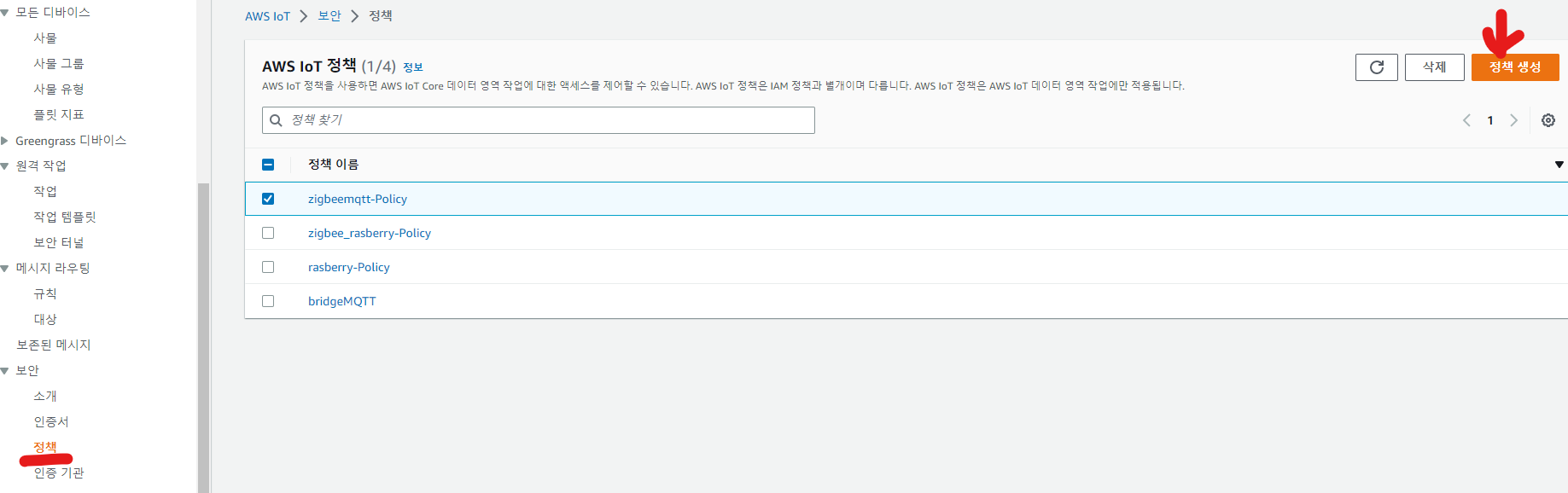This screenshot has height=493, width=1568.
Task: Click the search magnifier icon in policy search
Action: [x=276, y=120]
